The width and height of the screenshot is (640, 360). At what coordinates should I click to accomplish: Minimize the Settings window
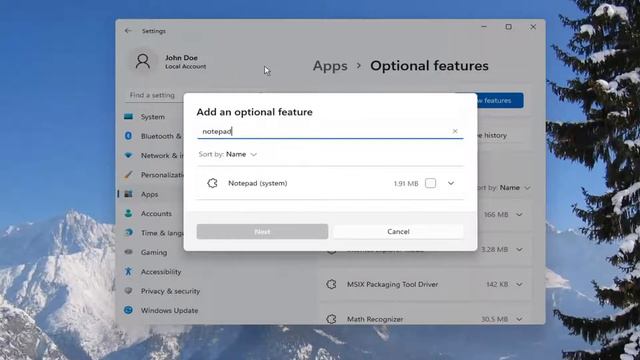click(484, 27)
